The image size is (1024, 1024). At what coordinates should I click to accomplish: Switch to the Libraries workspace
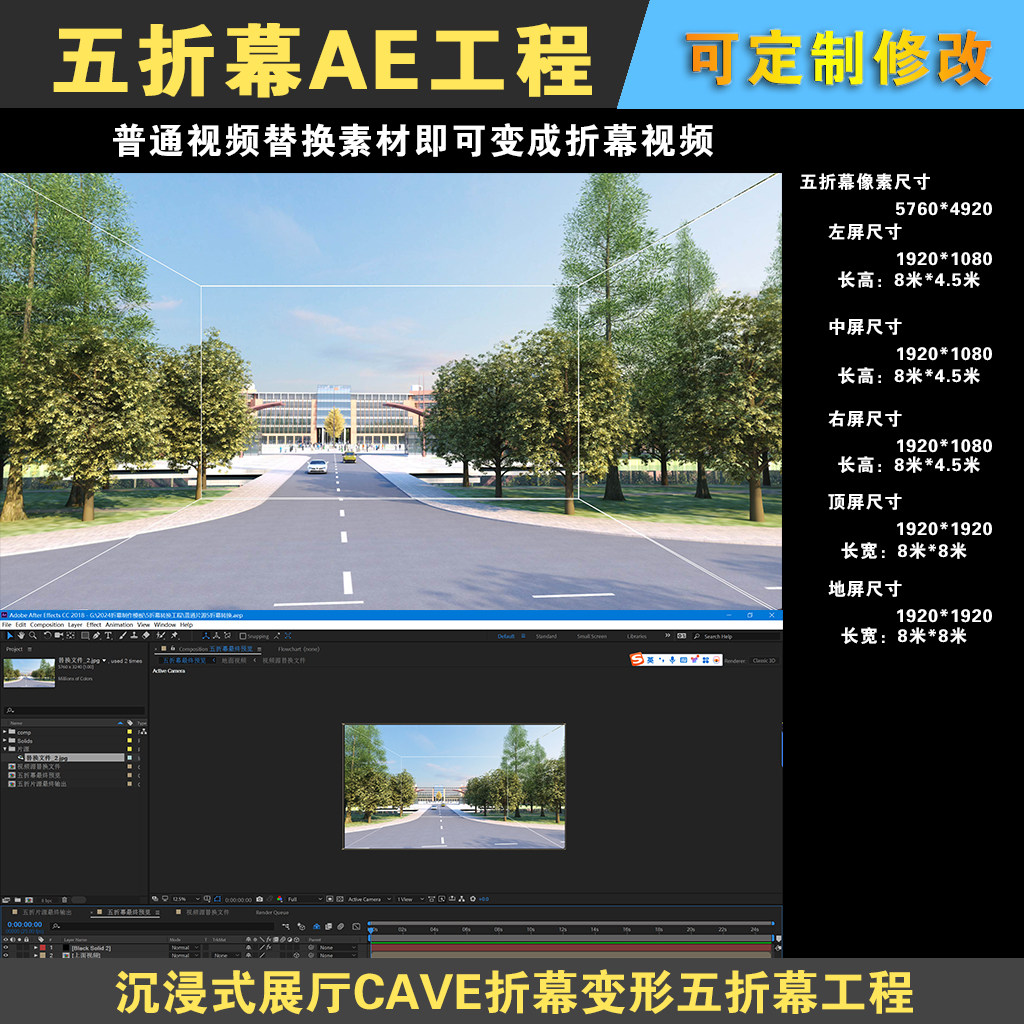tap(637, 636)
